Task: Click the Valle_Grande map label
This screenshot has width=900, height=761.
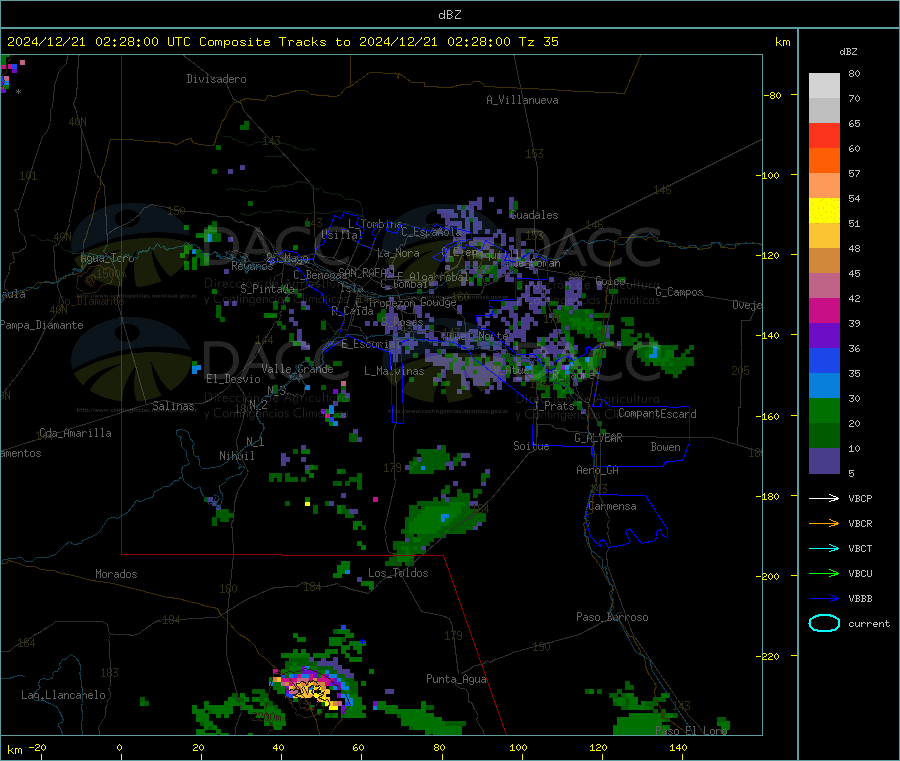Action: coord(297,369)
